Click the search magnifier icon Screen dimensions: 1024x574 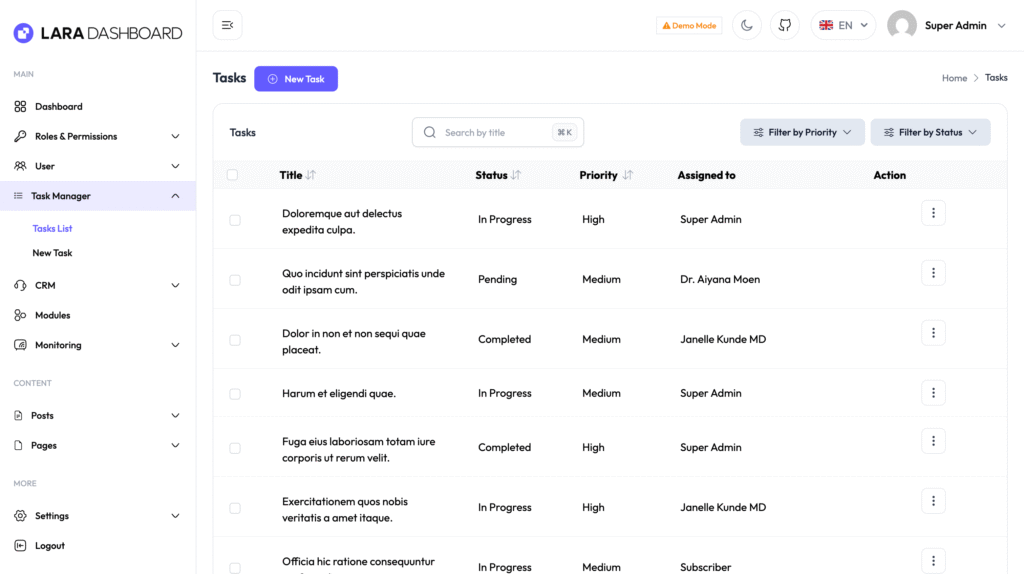429,133
